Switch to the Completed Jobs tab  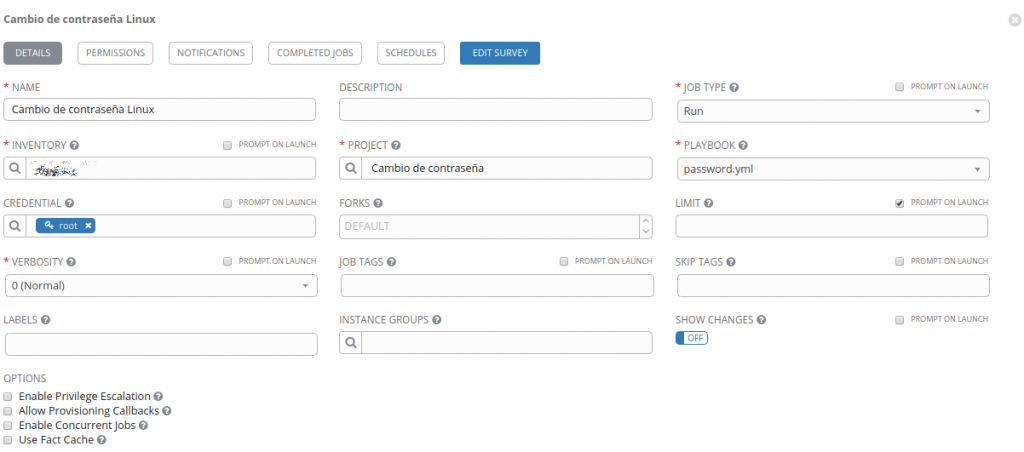point(315,53)
